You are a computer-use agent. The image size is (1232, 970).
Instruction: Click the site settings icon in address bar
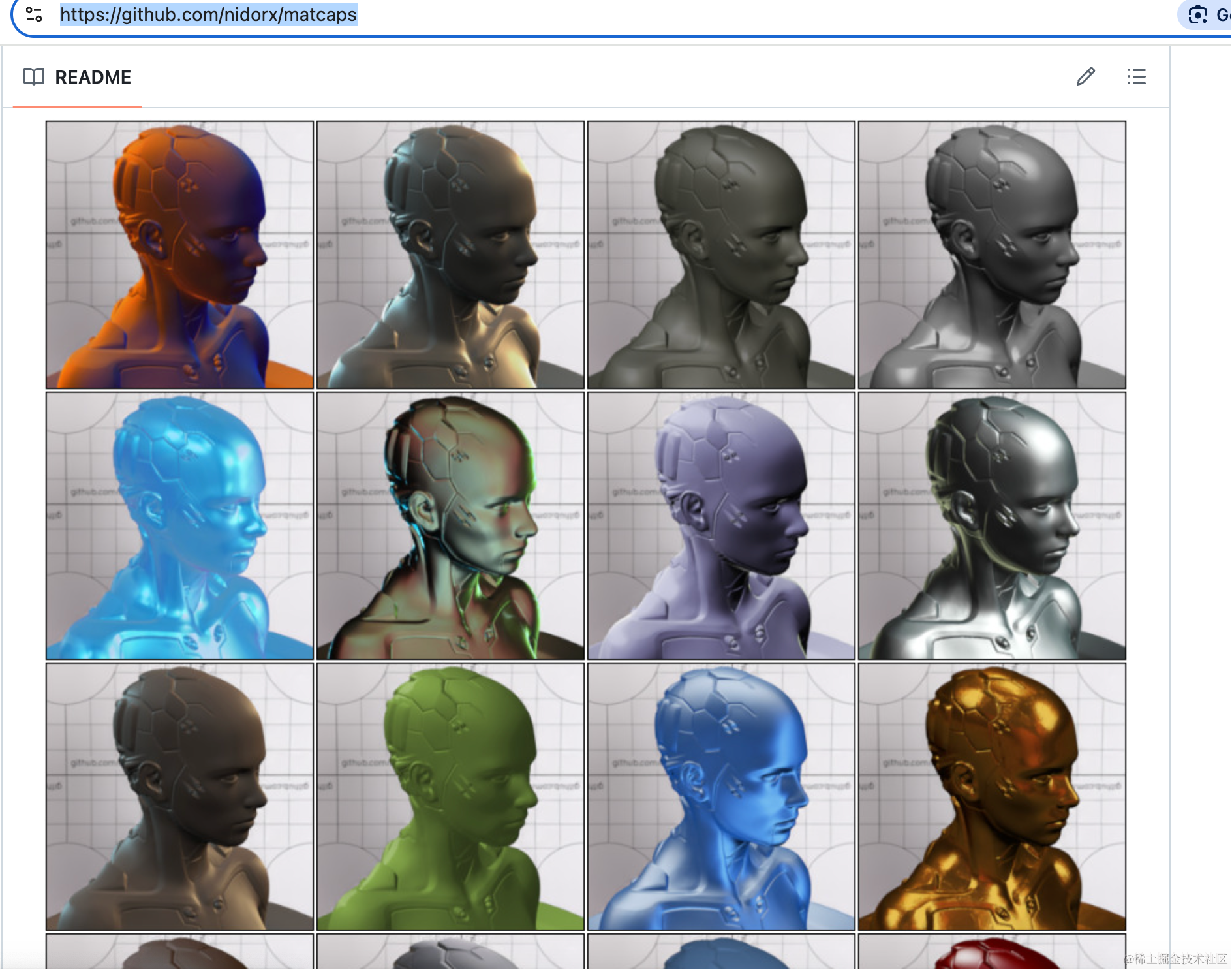(x=34, y=14)
